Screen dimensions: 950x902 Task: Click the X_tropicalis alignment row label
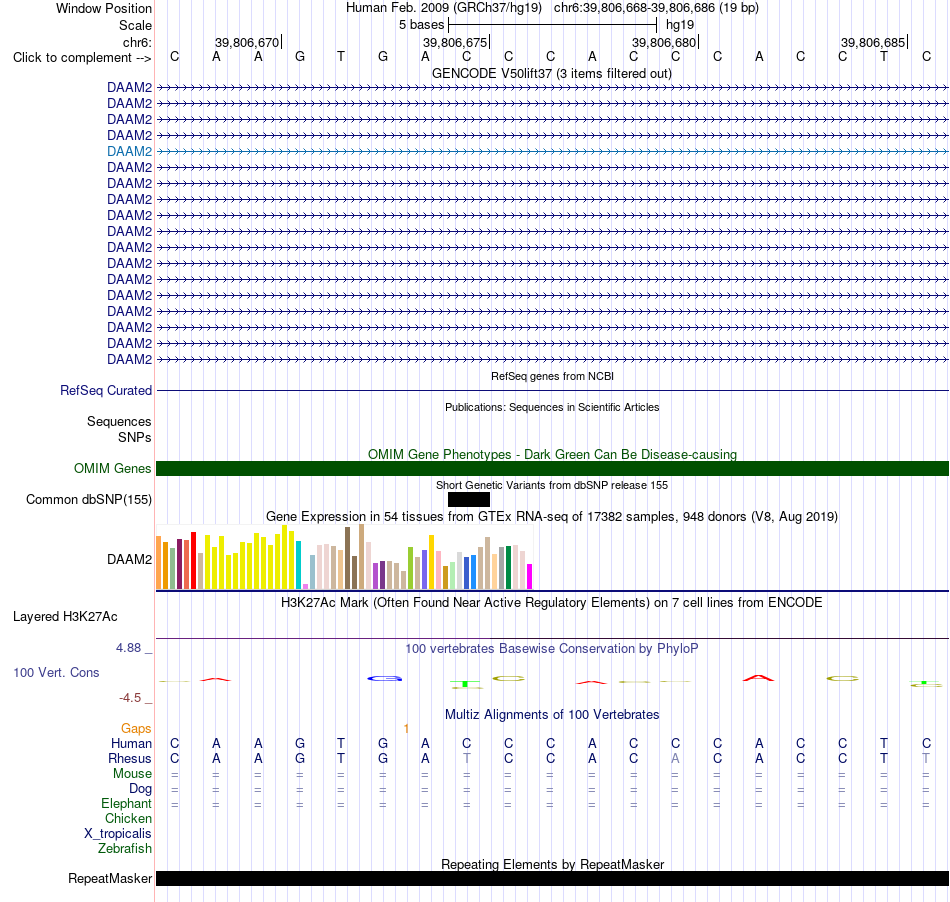click(x=118, y=834)
